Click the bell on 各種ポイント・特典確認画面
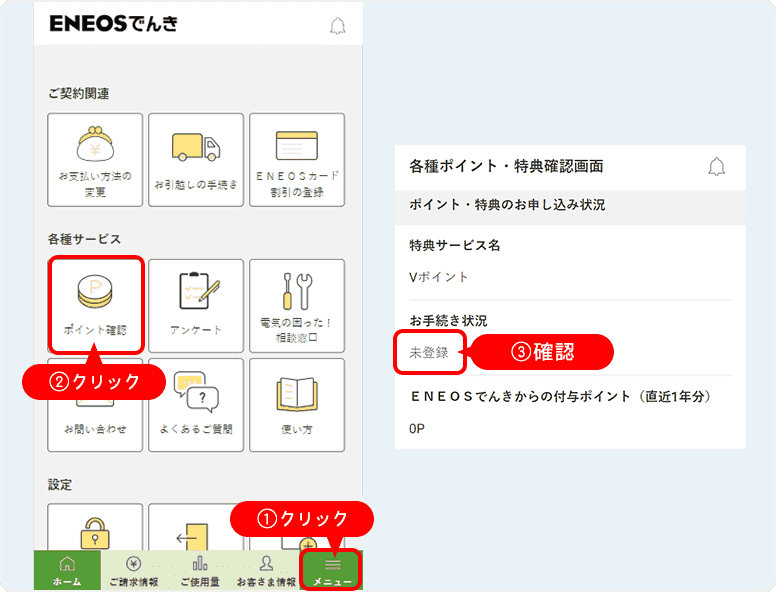This screenshot has height=592, width=776. [716, 167]
